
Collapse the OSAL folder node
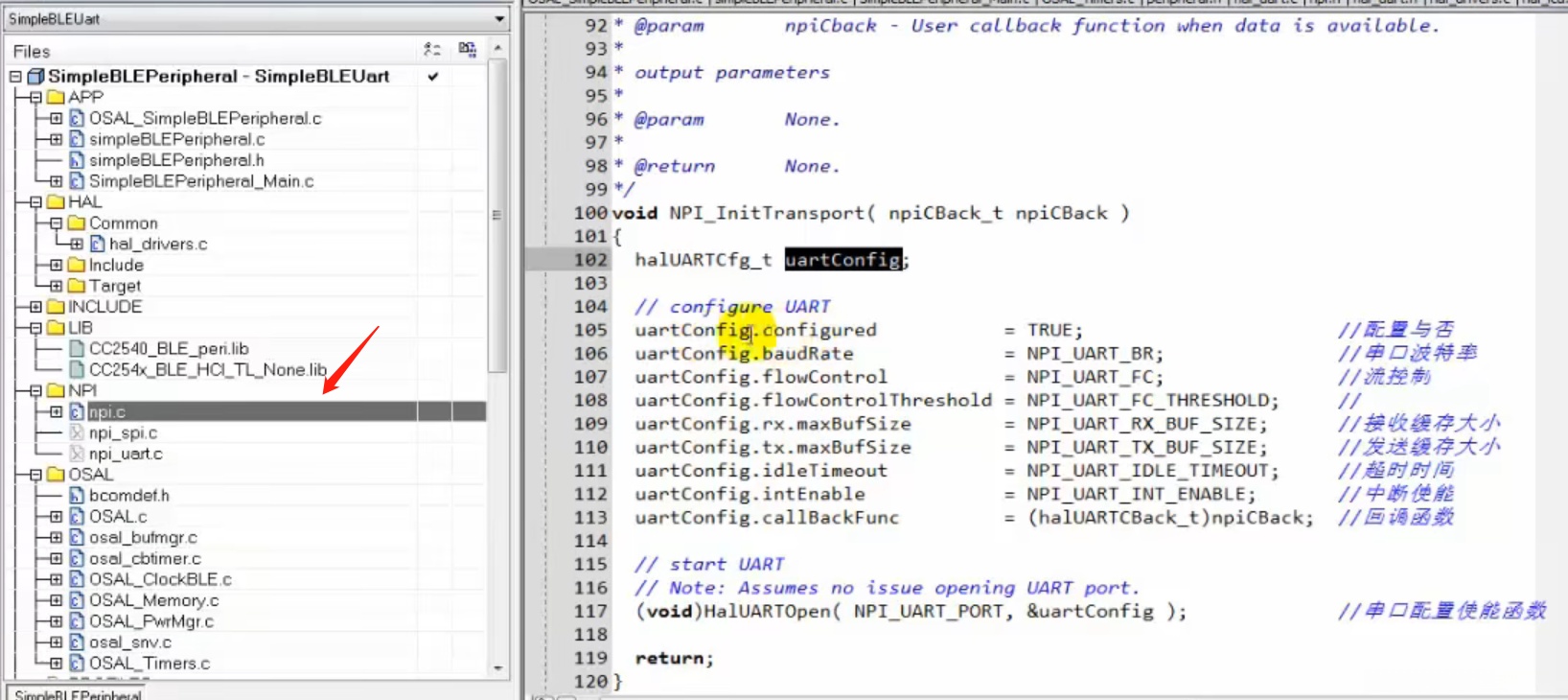pyautogui.click(x=35, y=475)
